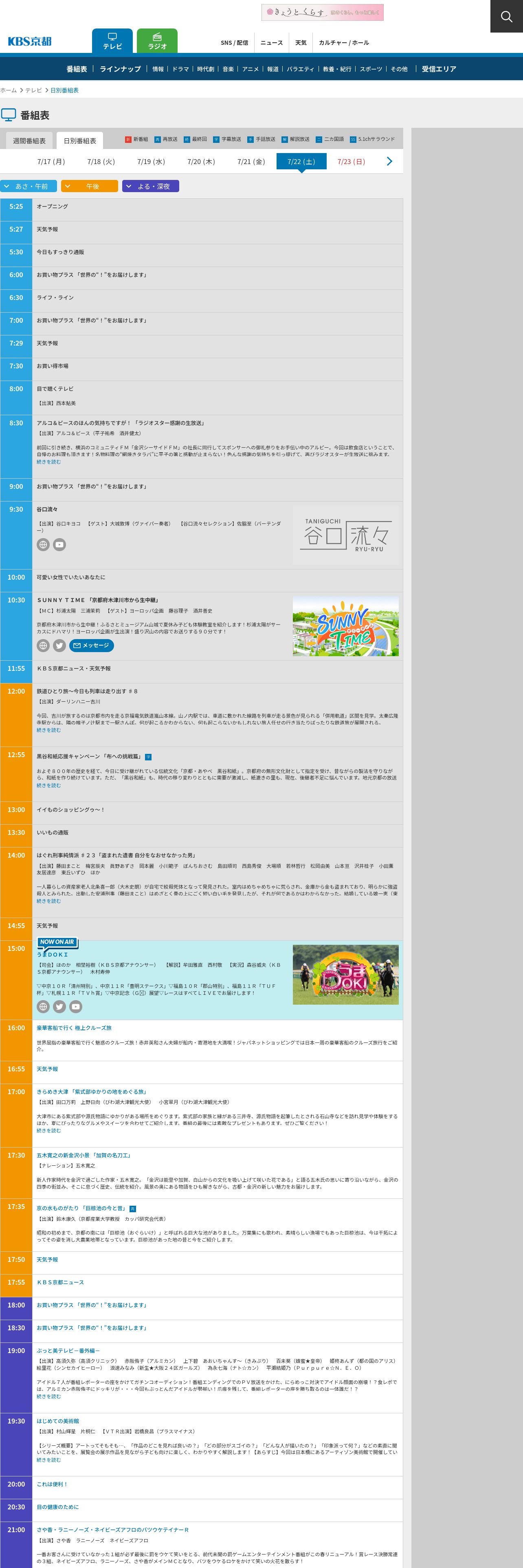Select date 7/19 (水)
The height and width of the screenshot is (1568, 523).
pyautogui.click(x=151, y=161)
